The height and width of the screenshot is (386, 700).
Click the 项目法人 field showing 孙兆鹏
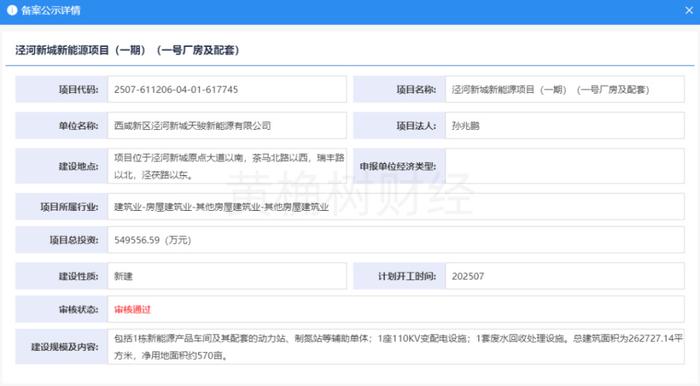coord(565,125)
